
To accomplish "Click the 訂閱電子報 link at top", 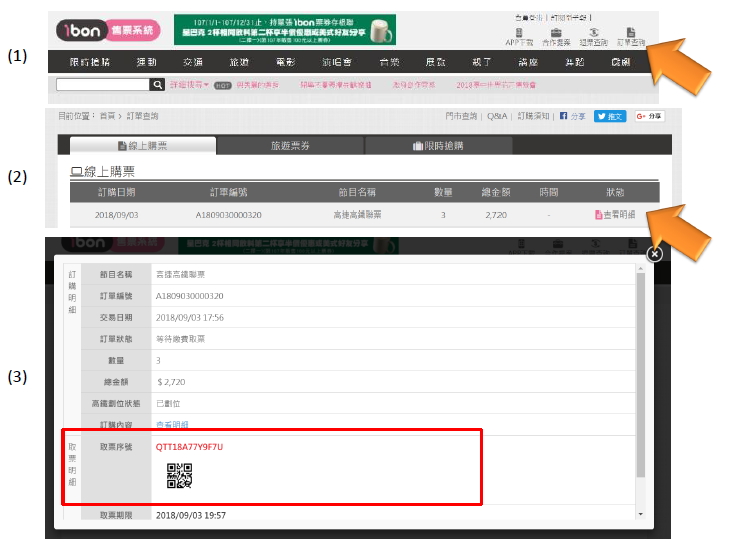I will (x=568, y=18).
